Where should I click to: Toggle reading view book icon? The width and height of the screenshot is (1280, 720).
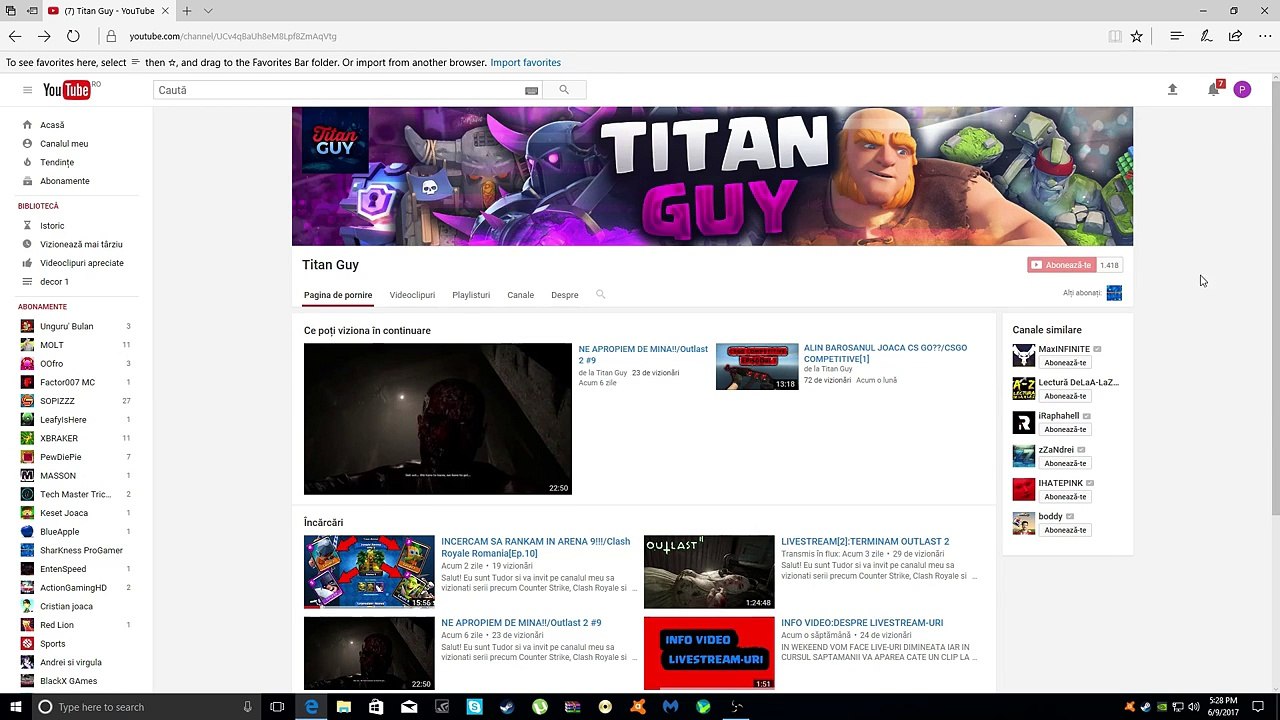click(x=1115, y=36)
